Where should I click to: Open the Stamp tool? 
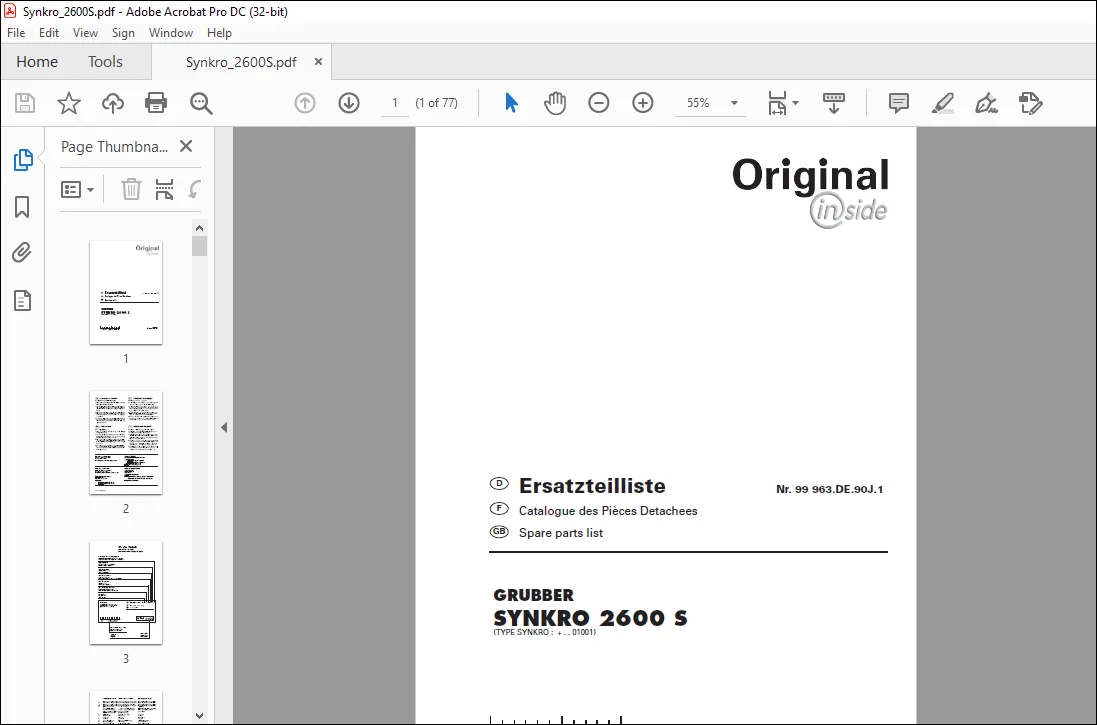[1031, 103]
